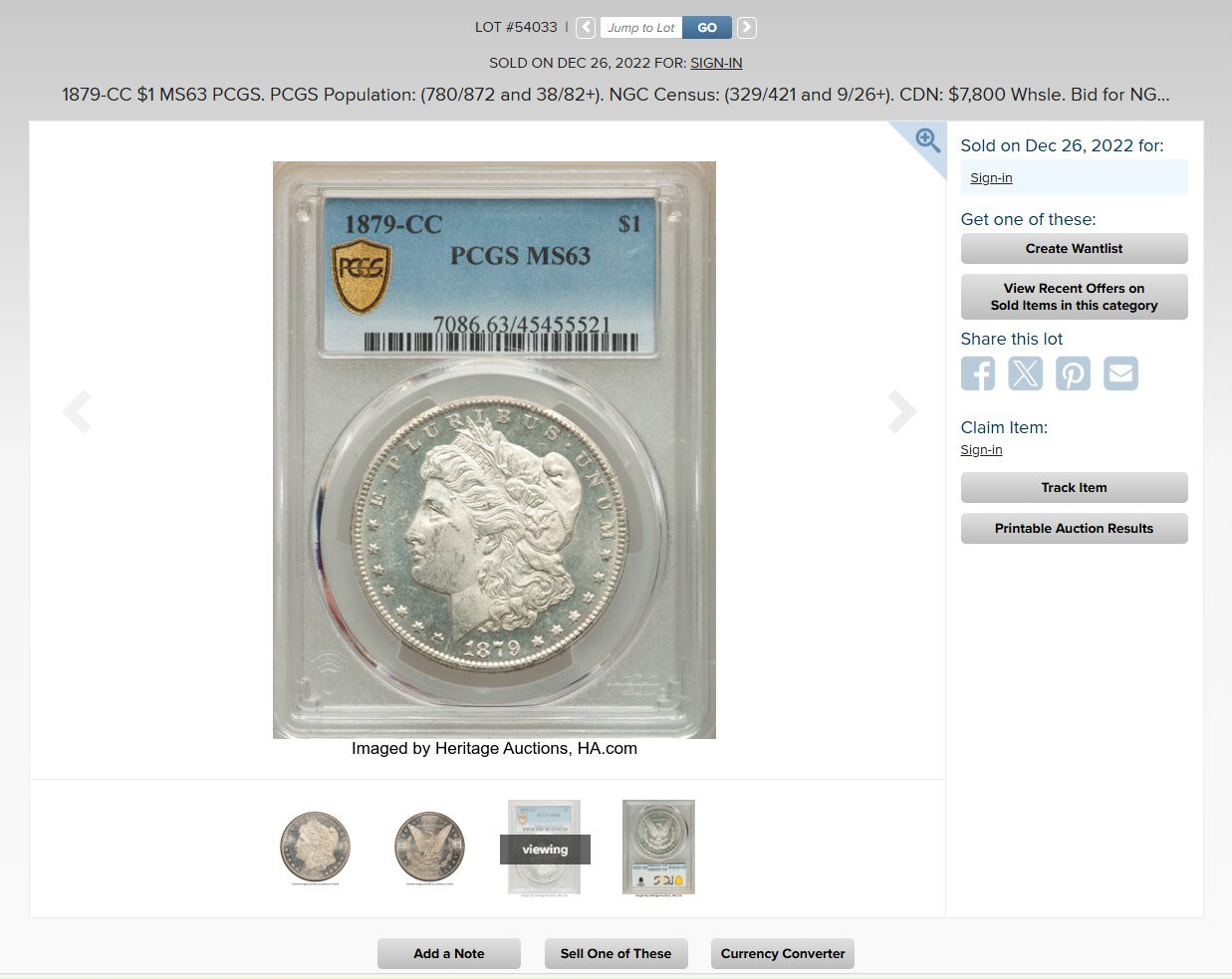1232x979 pixels.
Task: Go to previous lot arrow icon
Action: (x=586, y=28)
